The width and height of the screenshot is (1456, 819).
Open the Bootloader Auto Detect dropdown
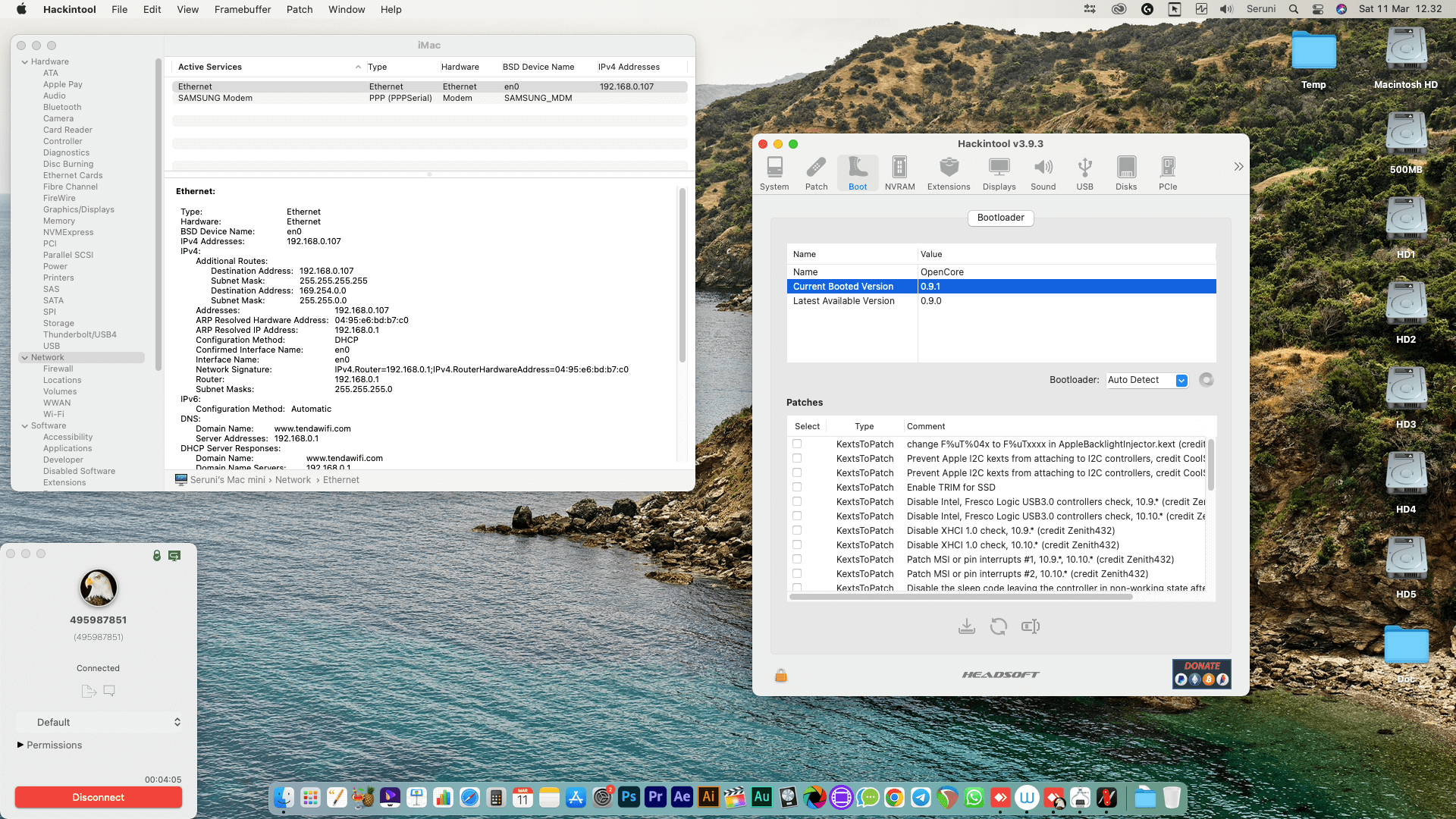(x=1147, y=380)
